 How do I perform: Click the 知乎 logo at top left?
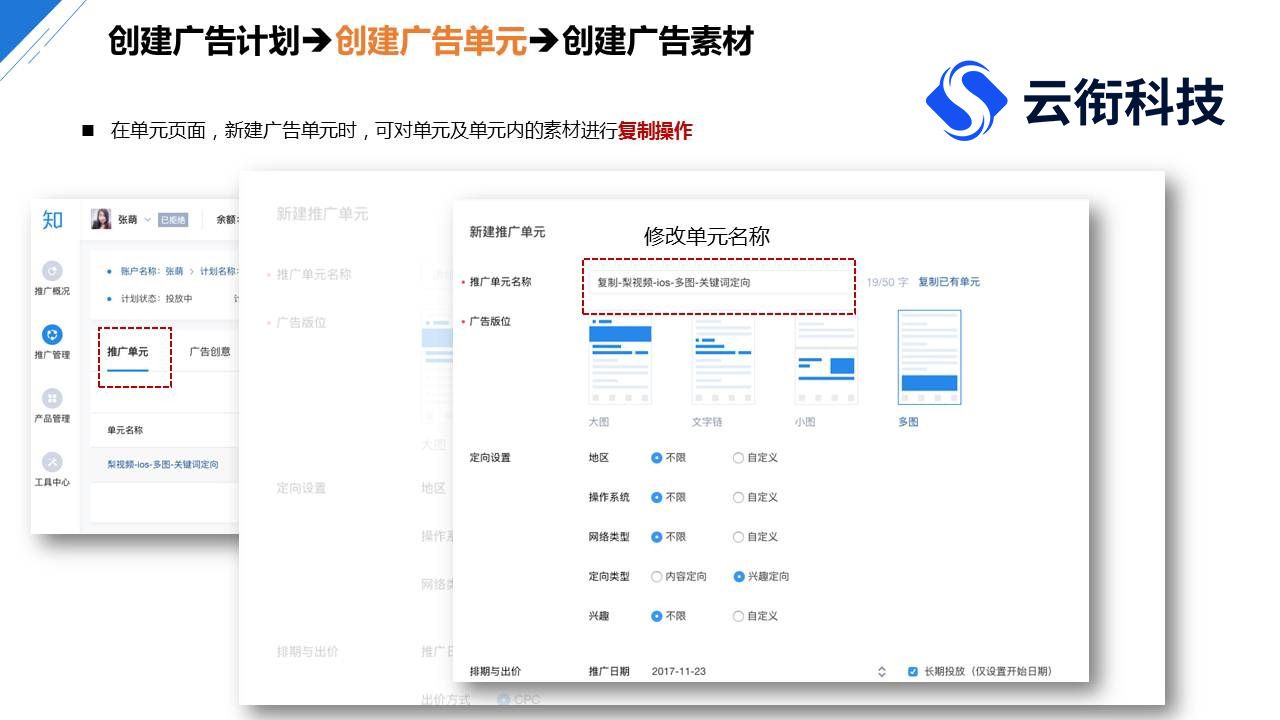click(52, 220)
